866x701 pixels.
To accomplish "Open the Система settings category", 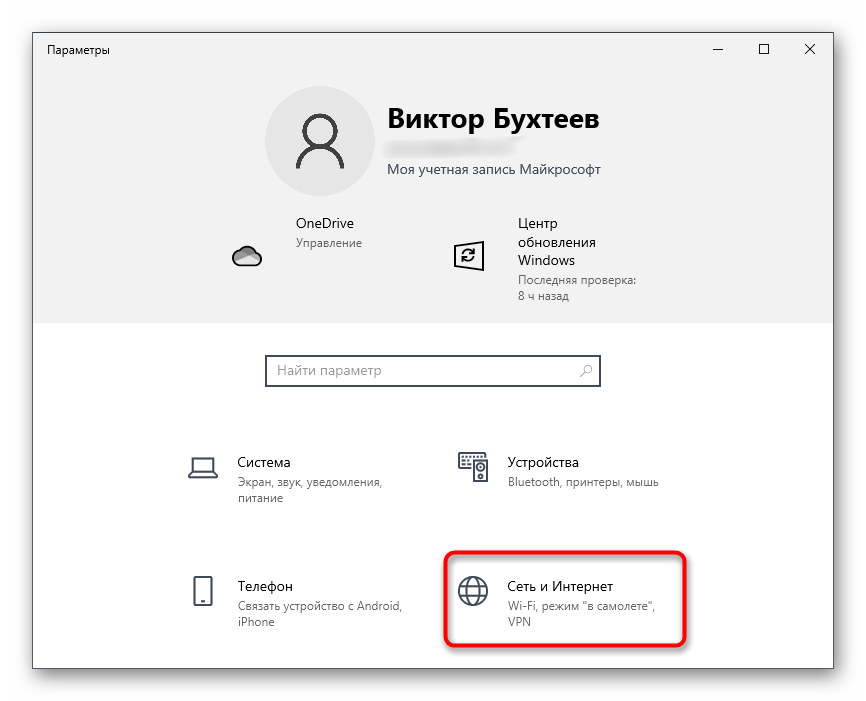I will 264,463.
